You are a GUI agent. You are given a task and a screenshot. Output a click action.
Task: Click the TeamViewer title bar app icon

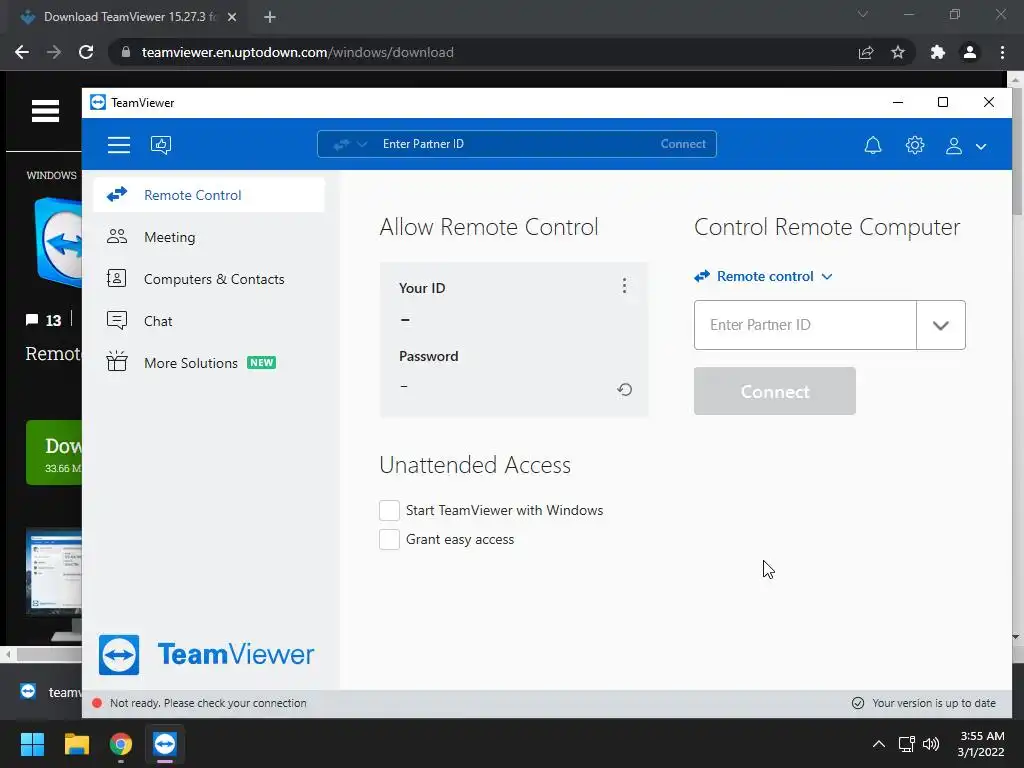(98, 103)
